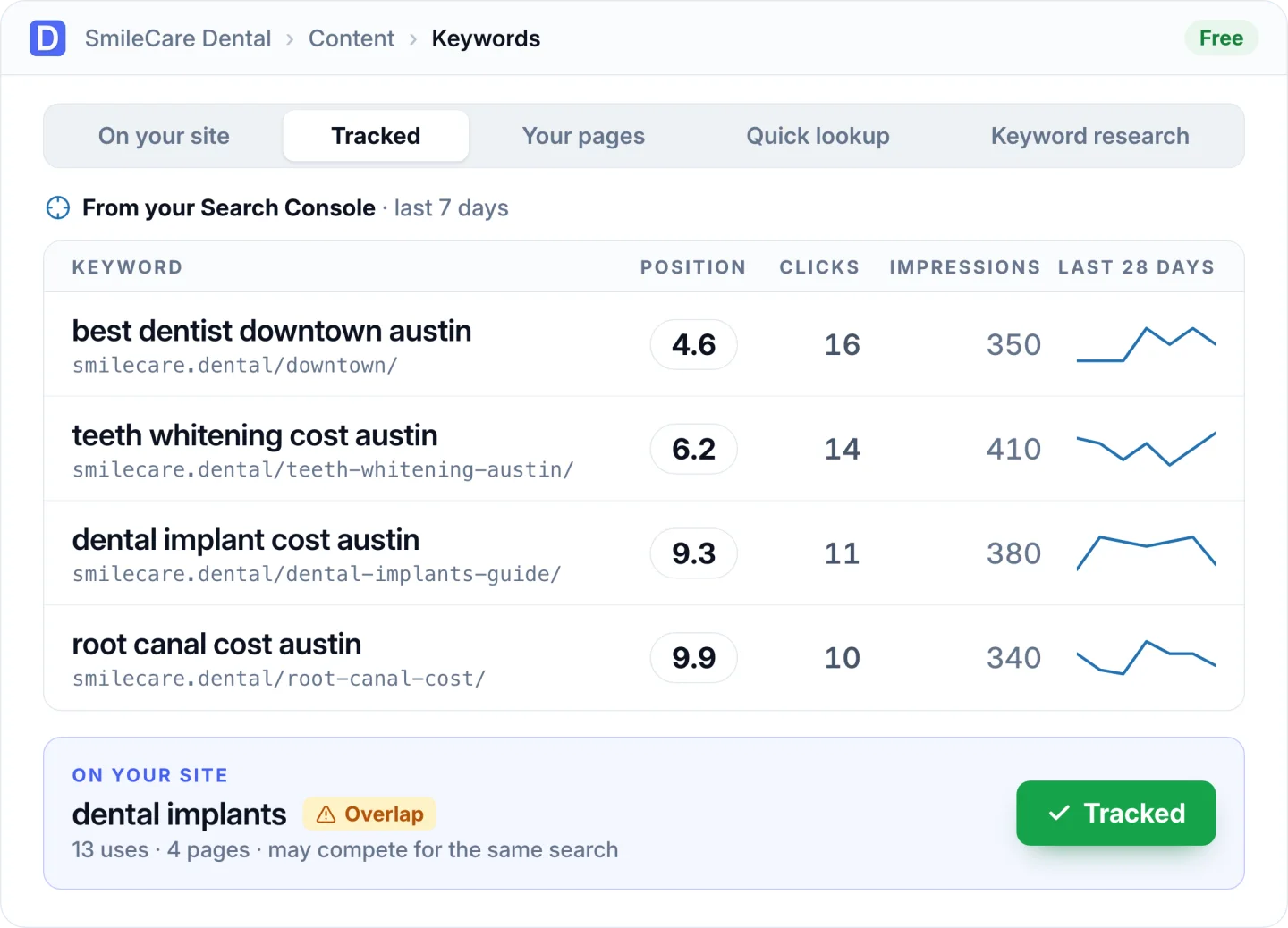Sort by the CLICKS column header
Image resolution: width=1288 pixels, height=928 pixels.
click(x=819, y=267)
